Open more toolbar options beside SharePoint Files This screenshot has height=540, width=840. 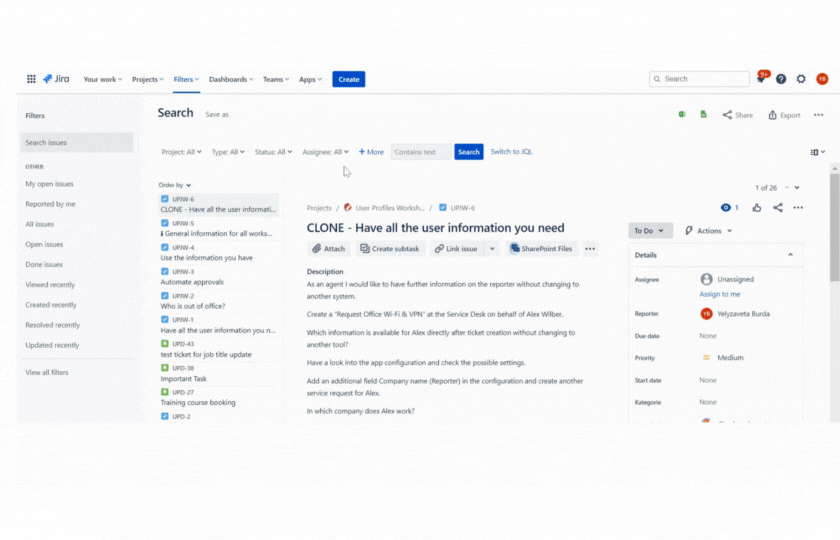point(590,249)
